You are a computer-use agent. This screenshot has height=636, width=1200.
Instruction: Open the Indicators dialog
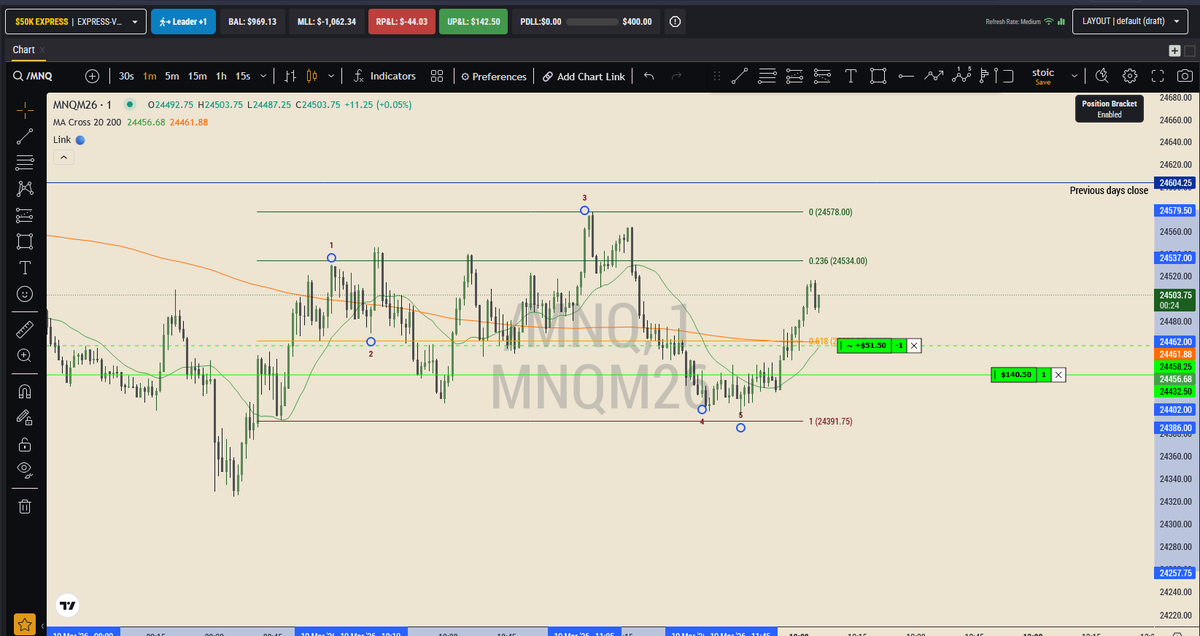pos(384,76)
